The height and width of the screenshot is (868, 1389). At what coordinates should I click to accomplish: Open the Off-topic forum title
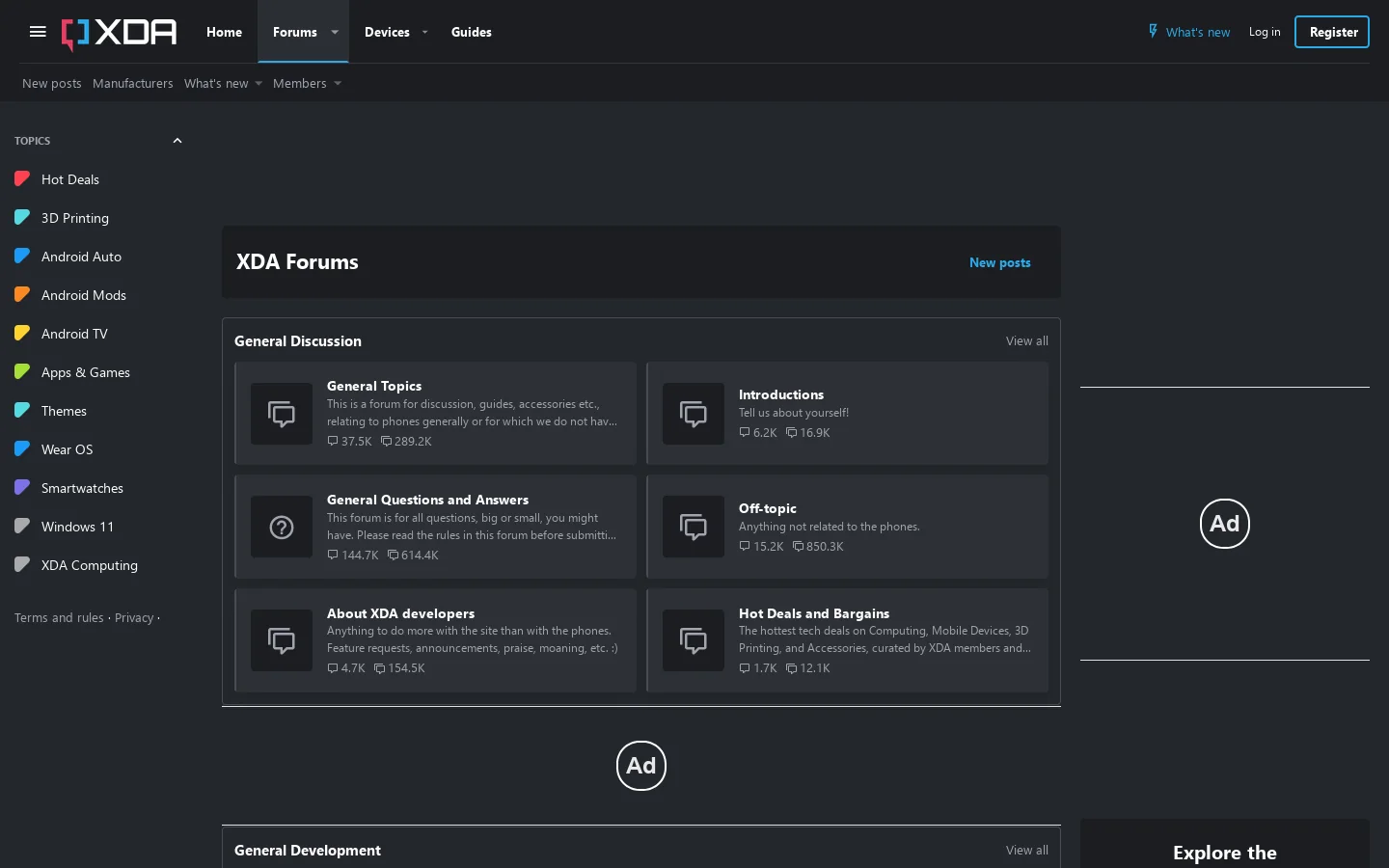768,508
